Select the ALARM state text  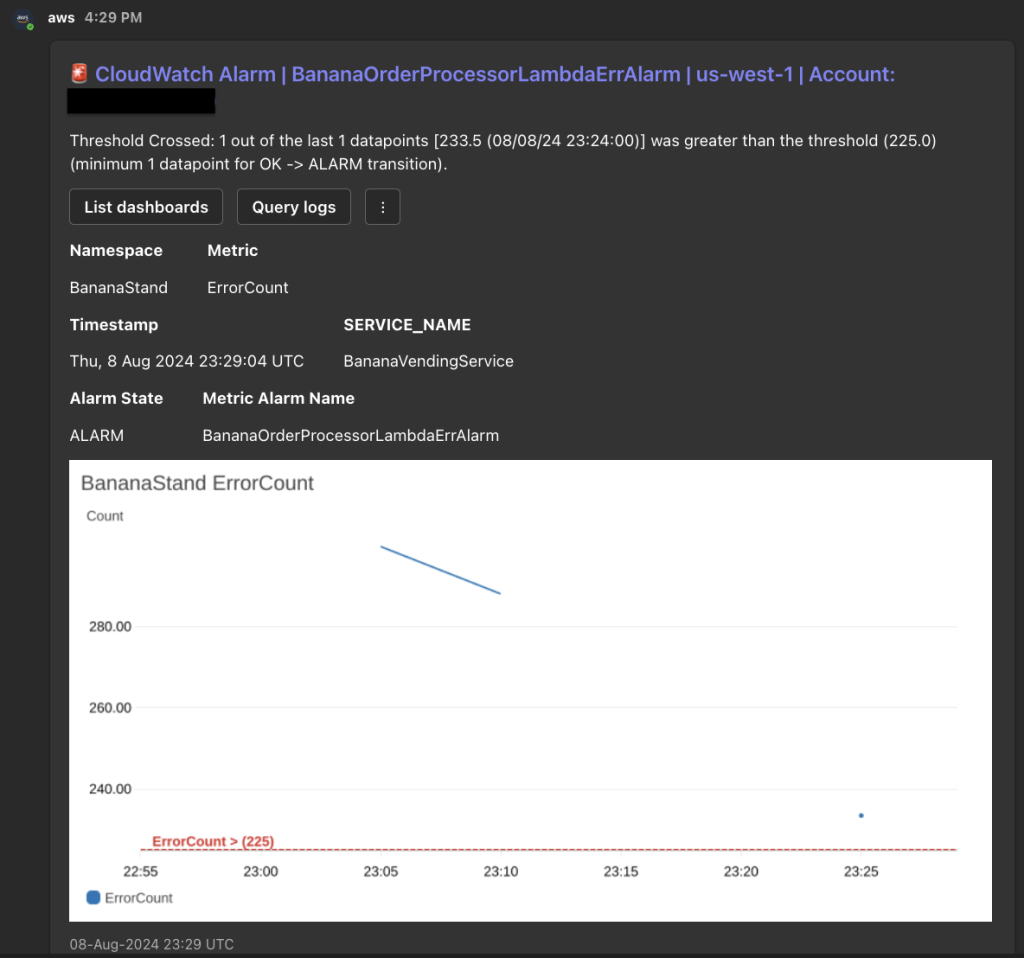click(96, 435)
